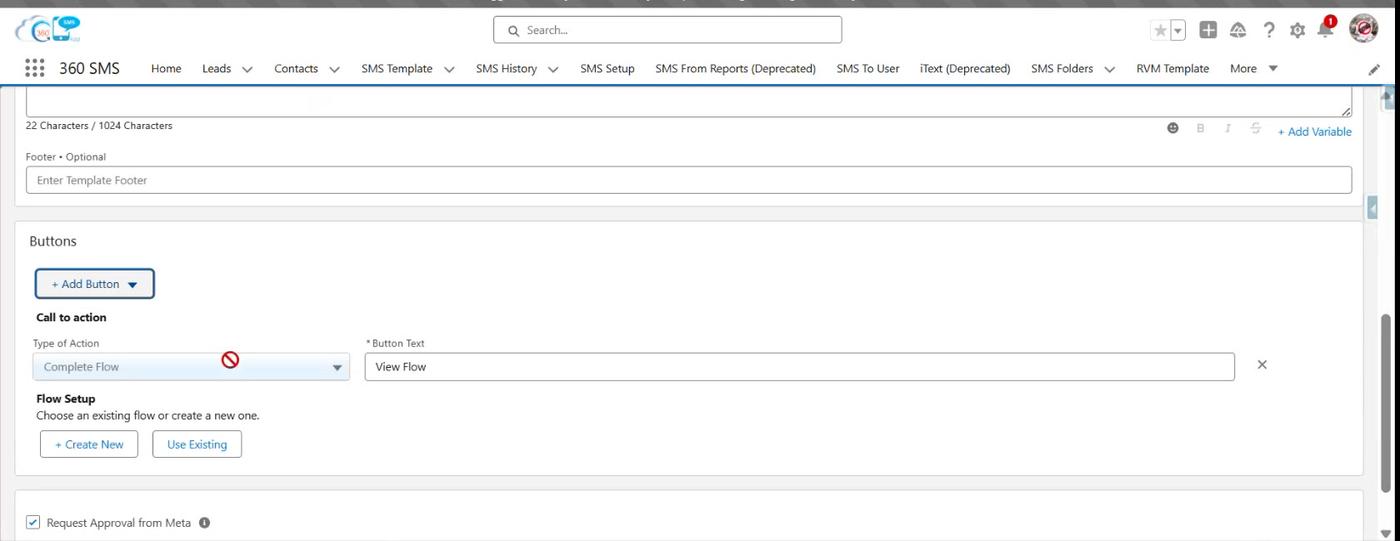Toggle italic formatting

pyautogui.click(x=1227, y=129)
